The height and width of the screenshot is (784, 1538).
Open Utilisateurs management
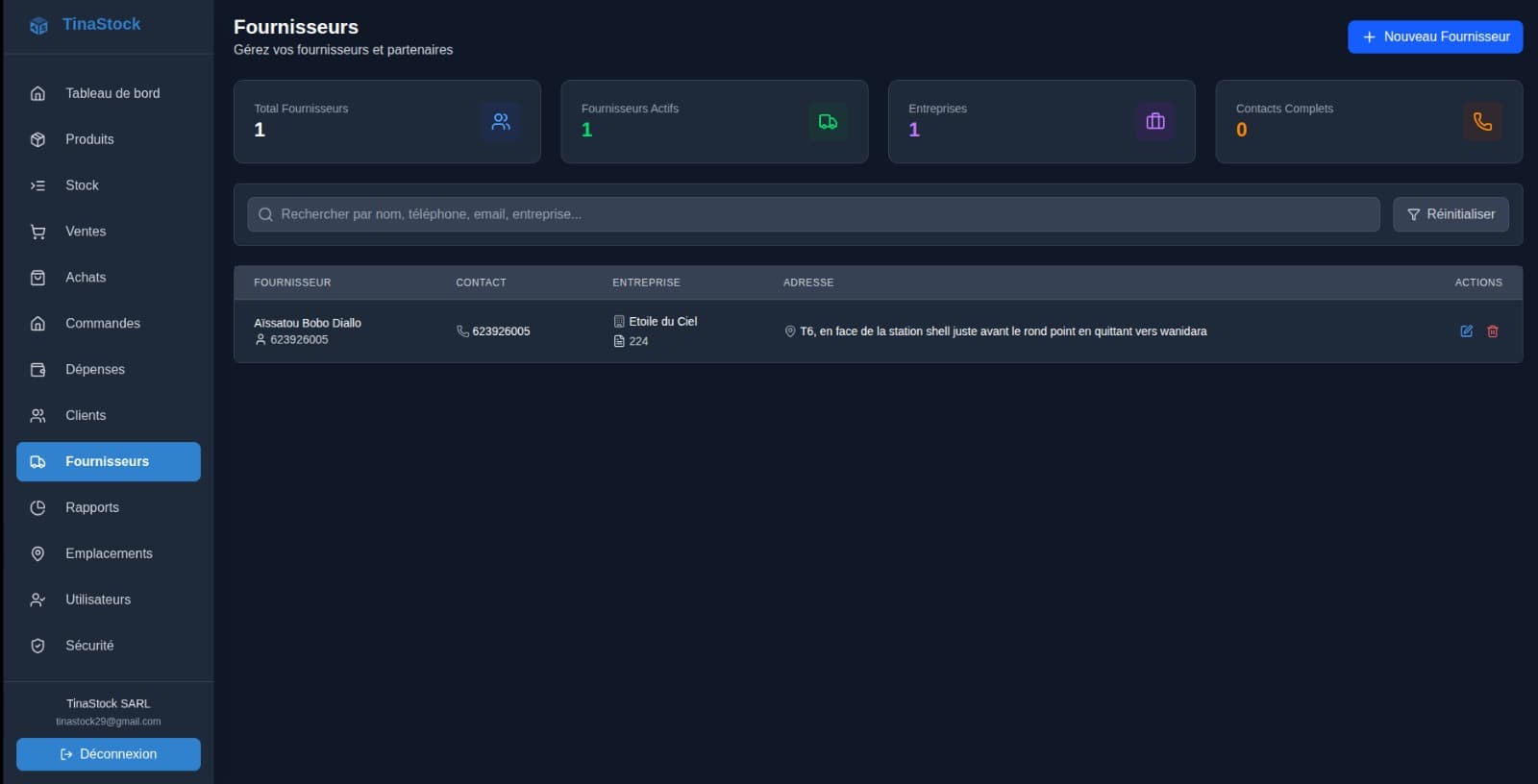click(109, 600)
